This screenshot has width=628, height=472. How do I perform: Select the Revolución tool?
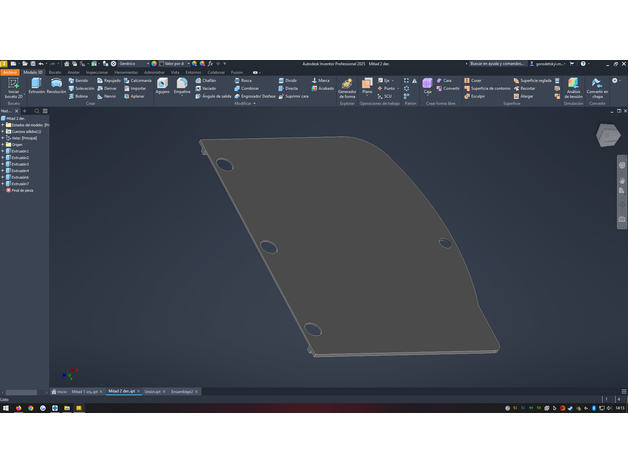[56, 86]
